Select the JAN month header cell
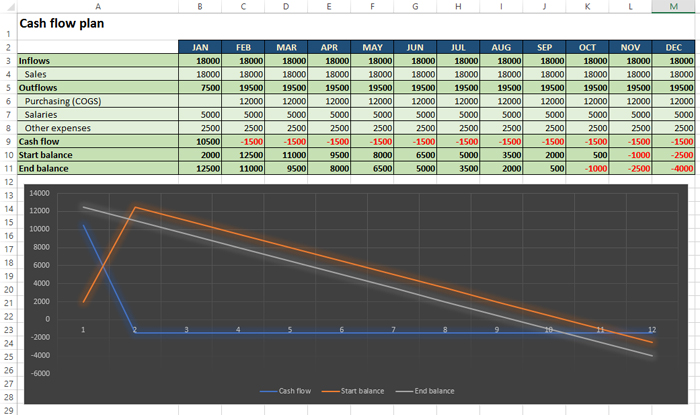 pyautogui.click(x=200, y=47)
